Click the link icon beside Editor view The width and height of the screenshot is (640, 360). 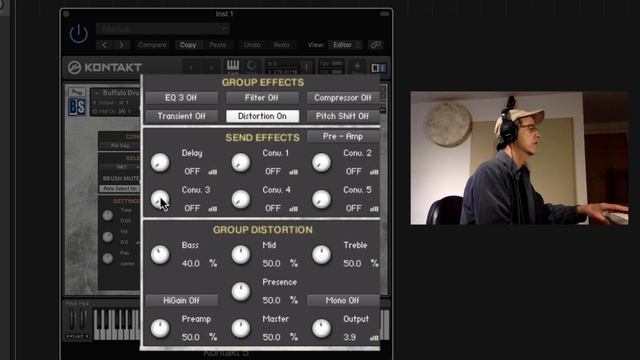click(376, 45)
